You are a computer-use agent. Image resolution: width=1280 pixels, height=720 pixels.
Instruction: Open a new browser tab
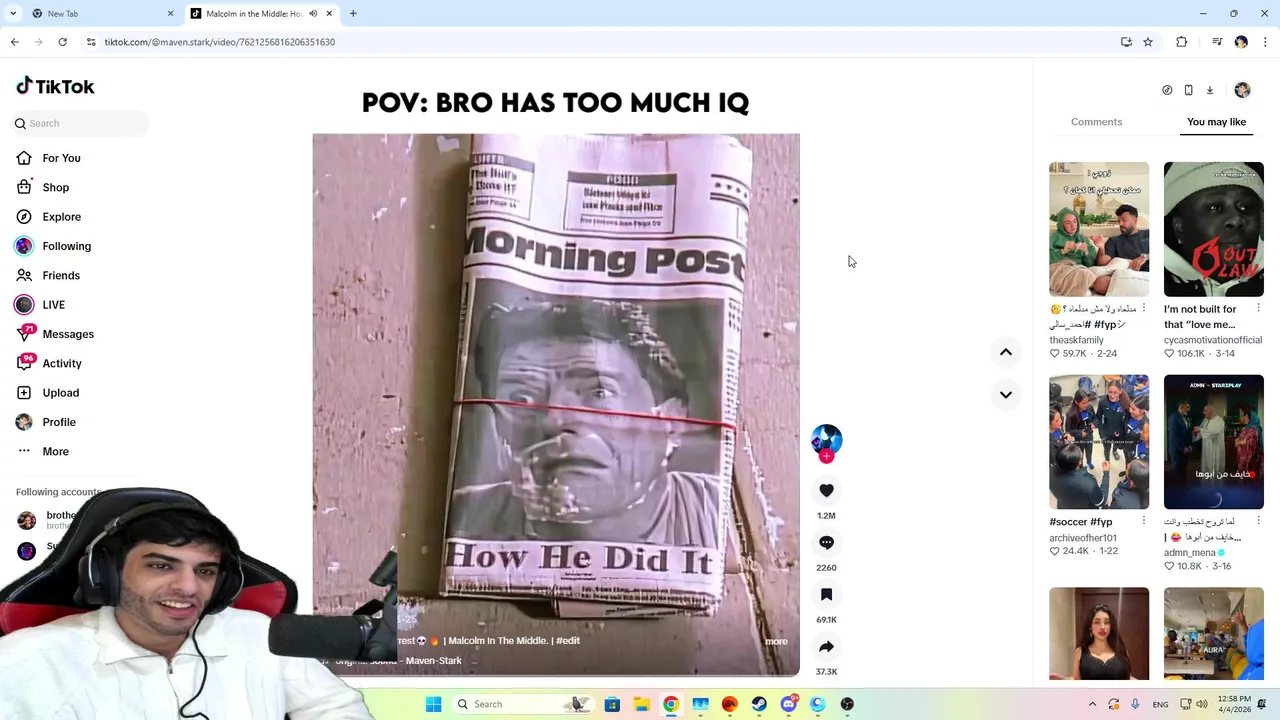(x=353, y=14)
